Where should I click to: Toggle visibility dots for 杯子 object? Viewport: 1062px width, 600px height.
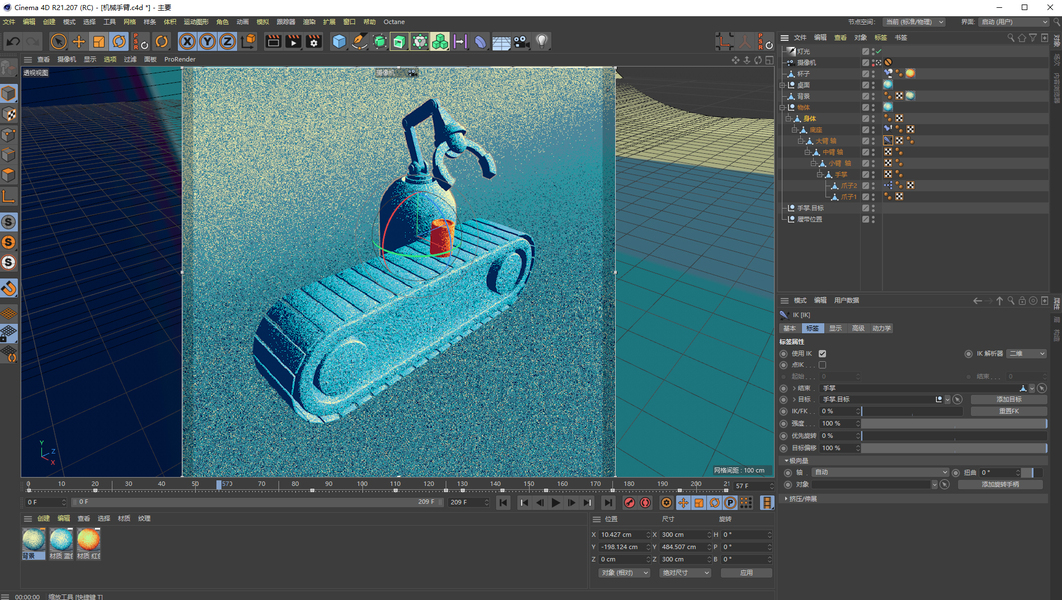point(873,74)
